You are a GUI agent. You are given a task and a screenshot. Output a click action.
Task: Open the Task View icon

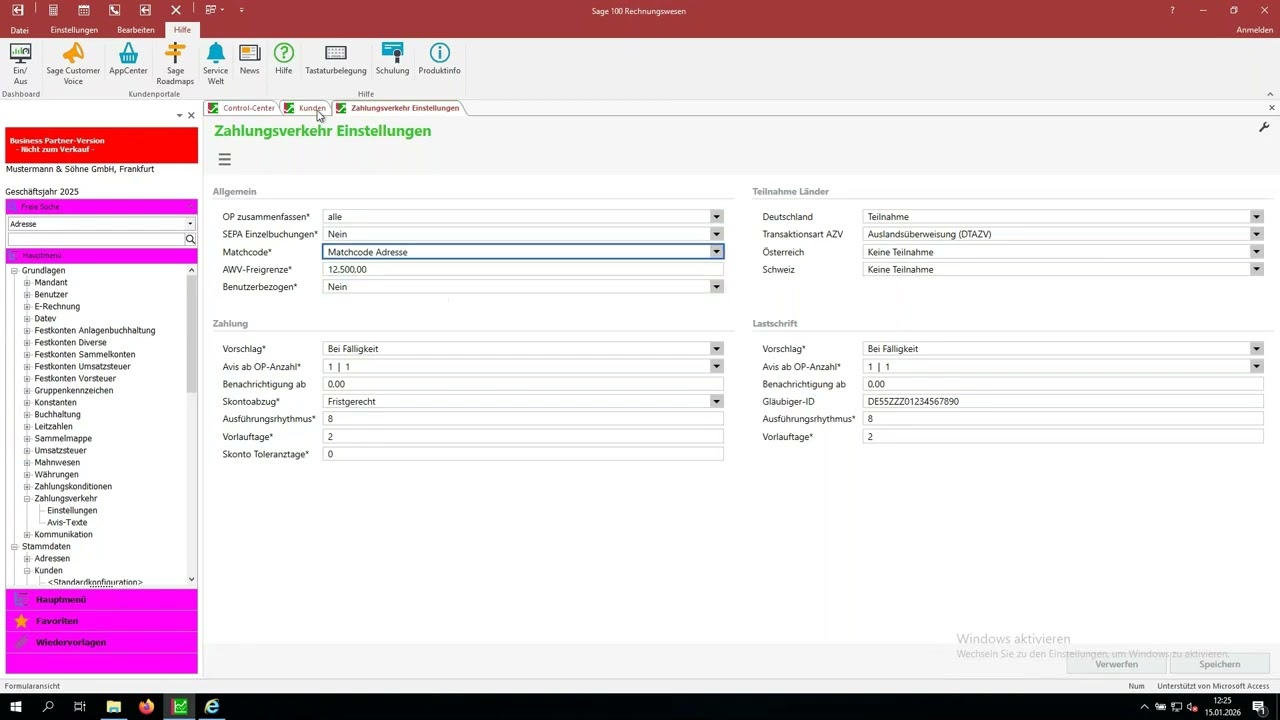click(80, 706)
